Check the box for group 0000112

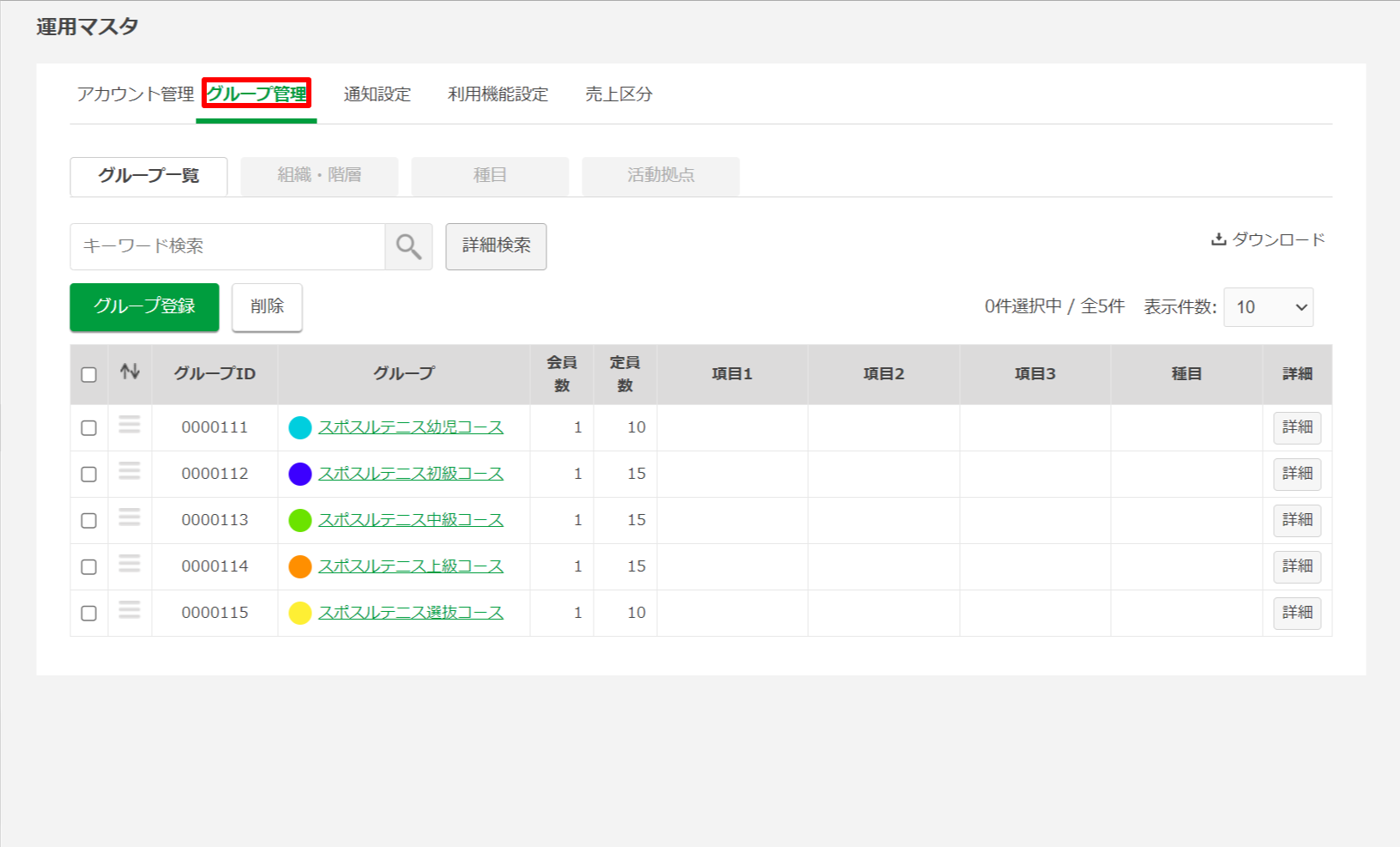click(88, 475)
